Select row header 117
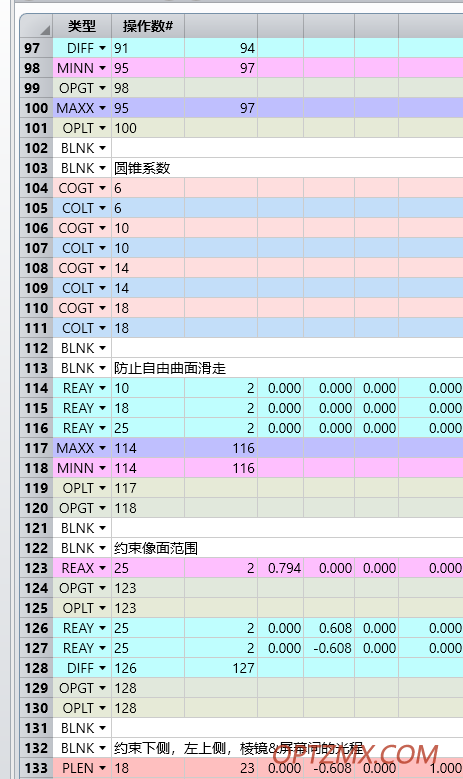The width and height of the screenshot is (463, 779). 36,448
